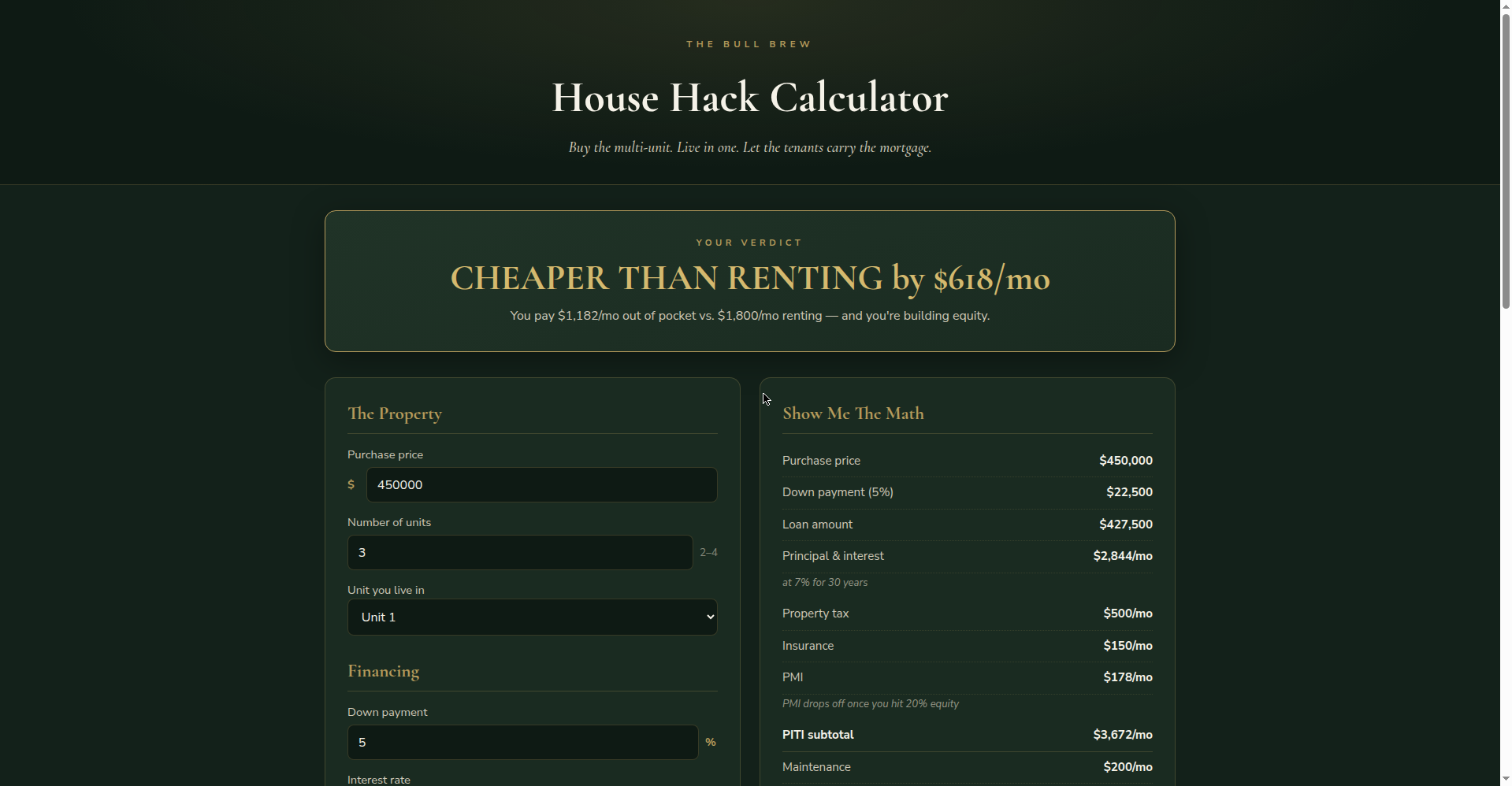Click the $178/mo PMI value

1127,677
